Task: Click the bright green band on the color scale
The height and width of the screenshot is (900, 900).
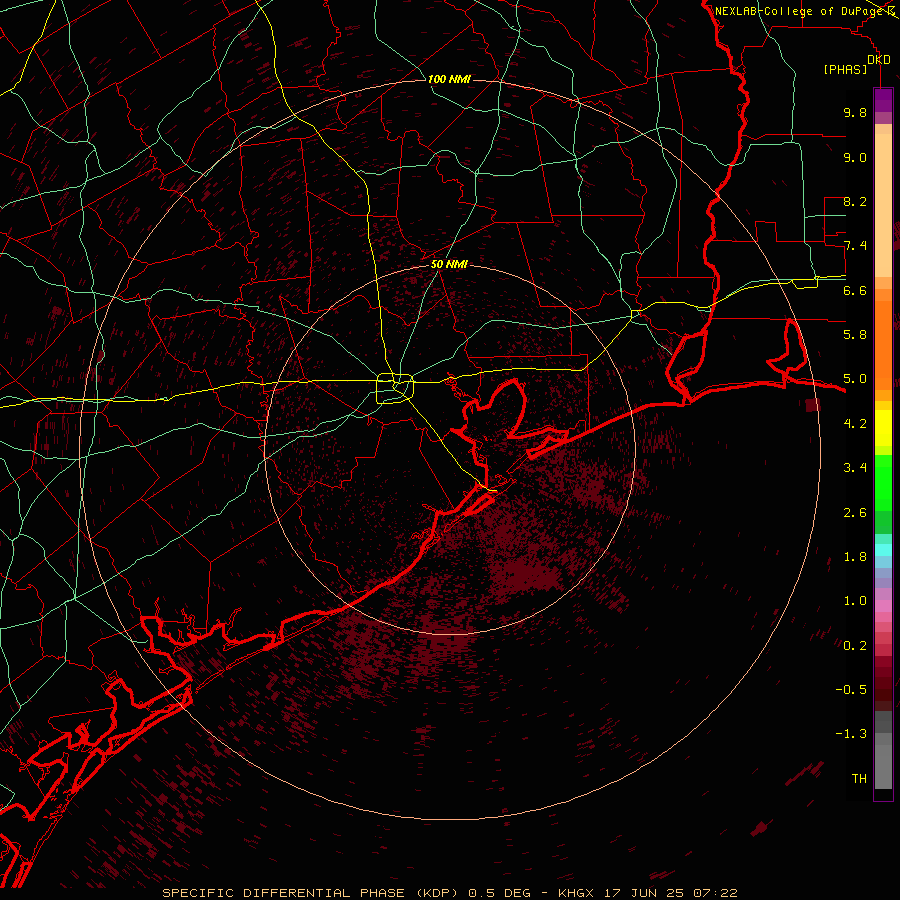Action: pyautogui.click(x=883, y=483)
